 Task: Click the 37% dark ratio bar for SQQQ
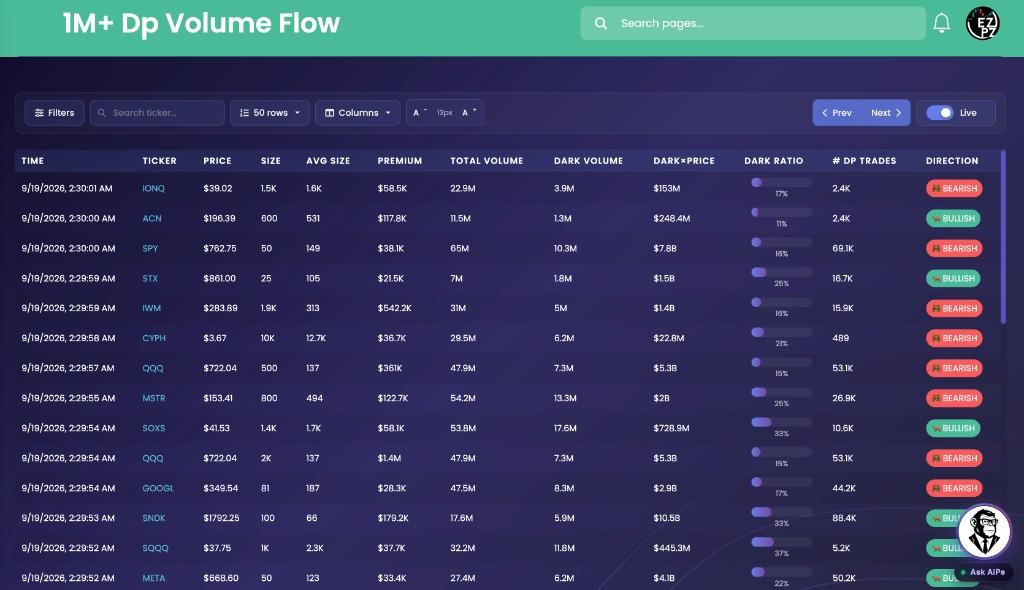click(x=781, y=542)
